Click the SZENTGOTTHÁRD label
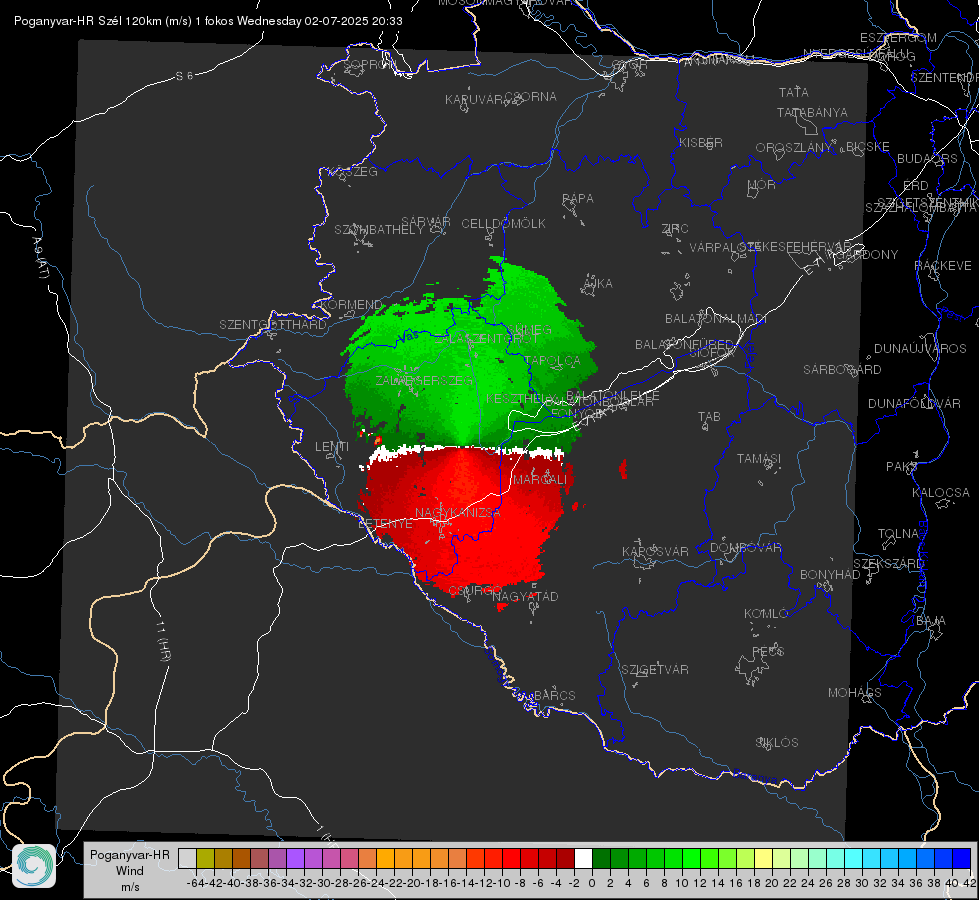979x900 pixels. (273, 325)
